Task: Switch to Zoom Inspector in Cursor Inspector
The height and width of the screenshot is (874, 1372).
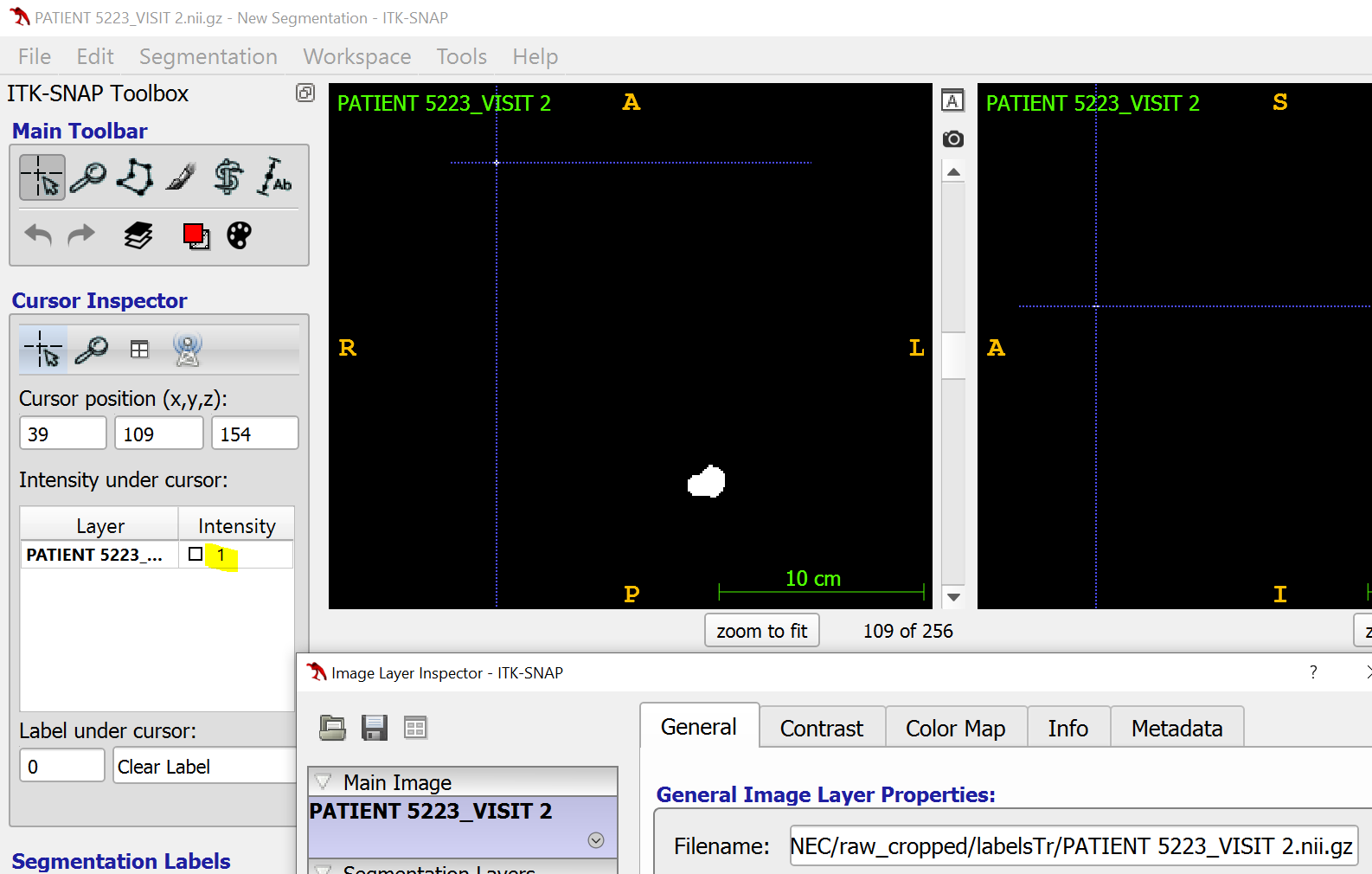Action: [91, 350]
